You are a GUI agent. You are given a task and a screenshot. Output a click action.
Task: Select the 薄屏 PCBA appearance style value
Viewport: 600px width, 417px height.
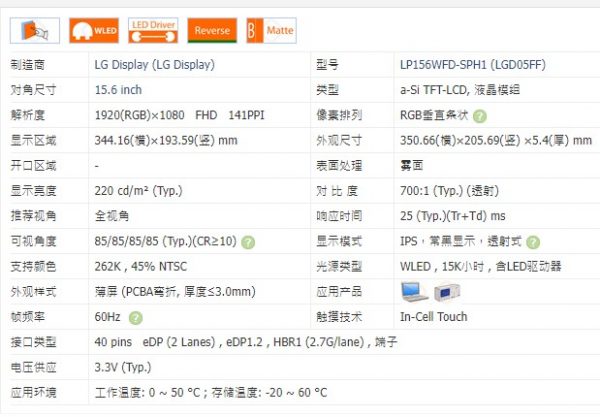pyautogui.click(x=175, y=292)
